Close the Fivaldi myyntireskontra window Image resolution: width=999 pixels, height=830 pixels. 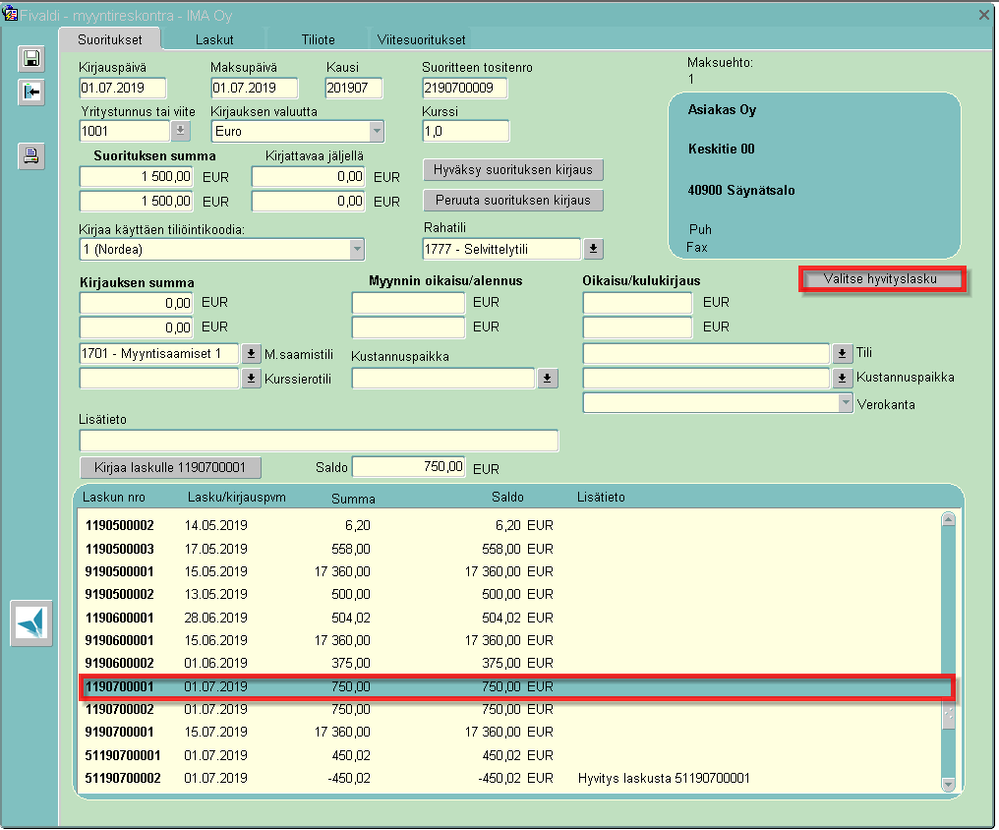984,15
